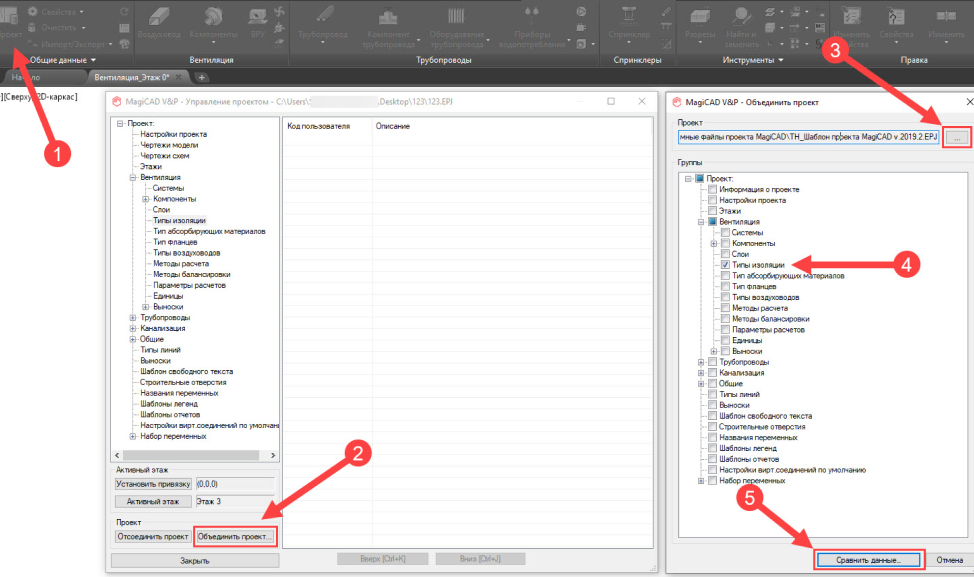This screenshot has width=974, height=577.
Task: Check the Информация о проекте checkbox
Action: (712, 189)
